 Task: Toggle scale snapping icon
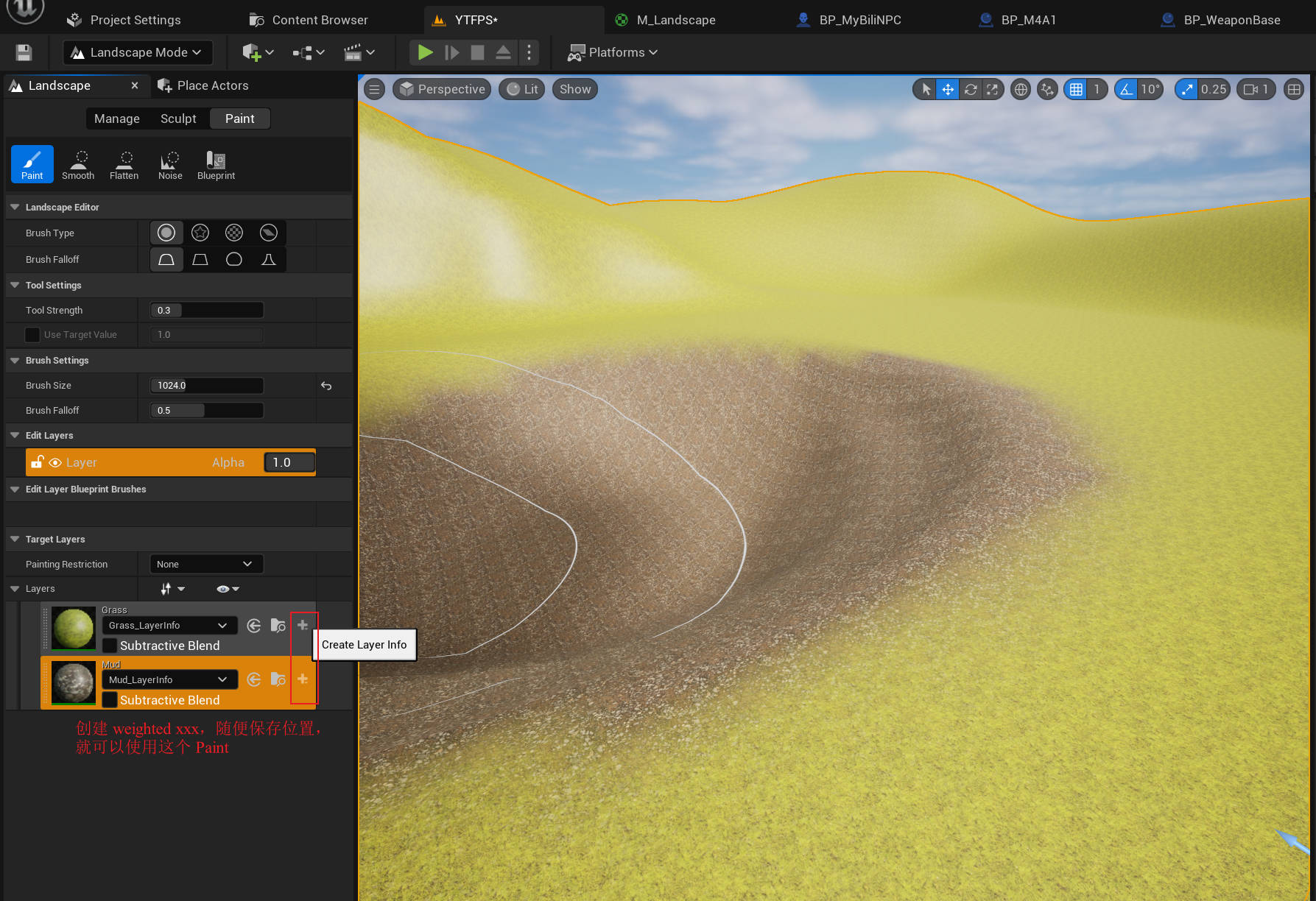(1186, 89)
